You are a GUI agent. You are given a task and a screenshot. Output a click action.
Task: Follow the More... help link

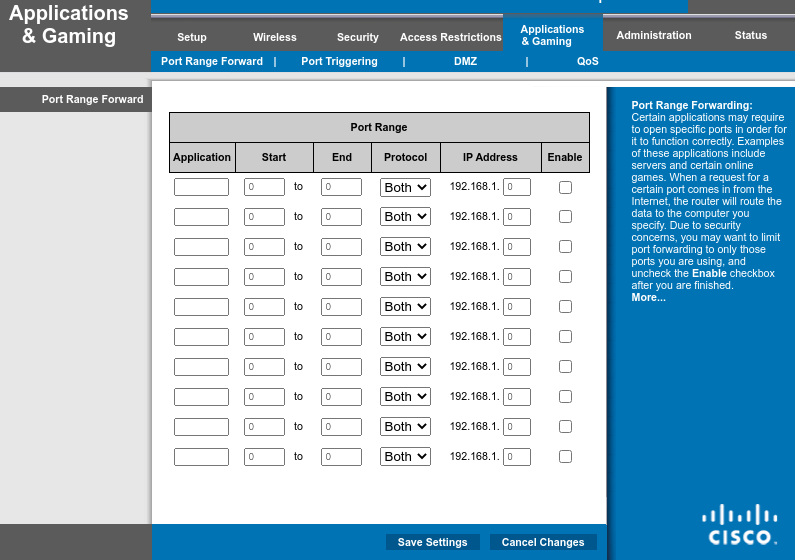coord(648,297)
